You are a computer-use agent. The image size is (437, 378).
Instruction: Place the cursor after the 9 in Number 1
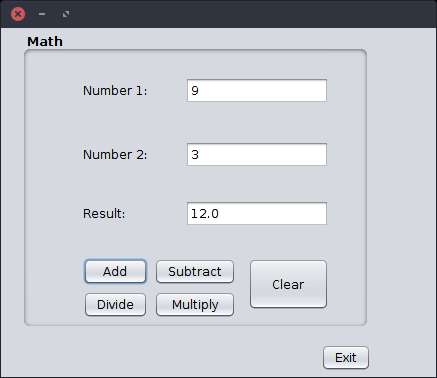200,90
